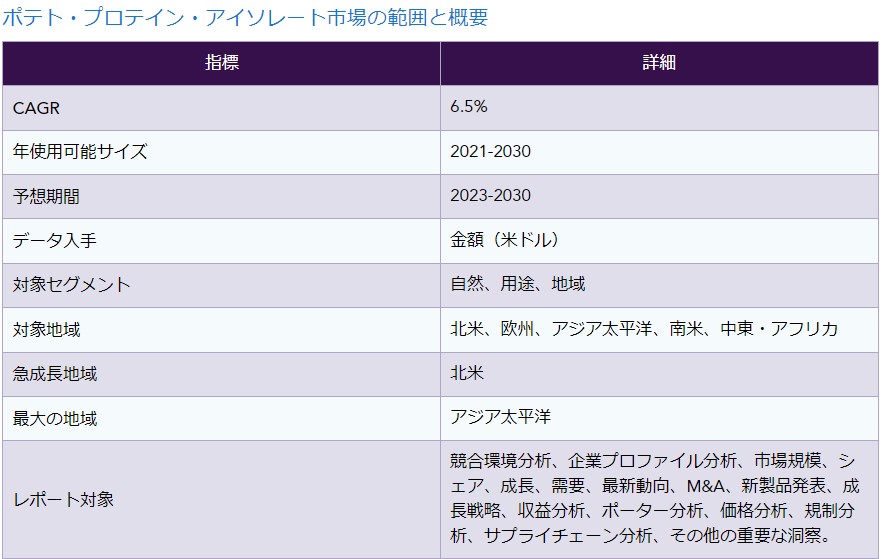Click the regions list starting with 北米、欧州

644,329
